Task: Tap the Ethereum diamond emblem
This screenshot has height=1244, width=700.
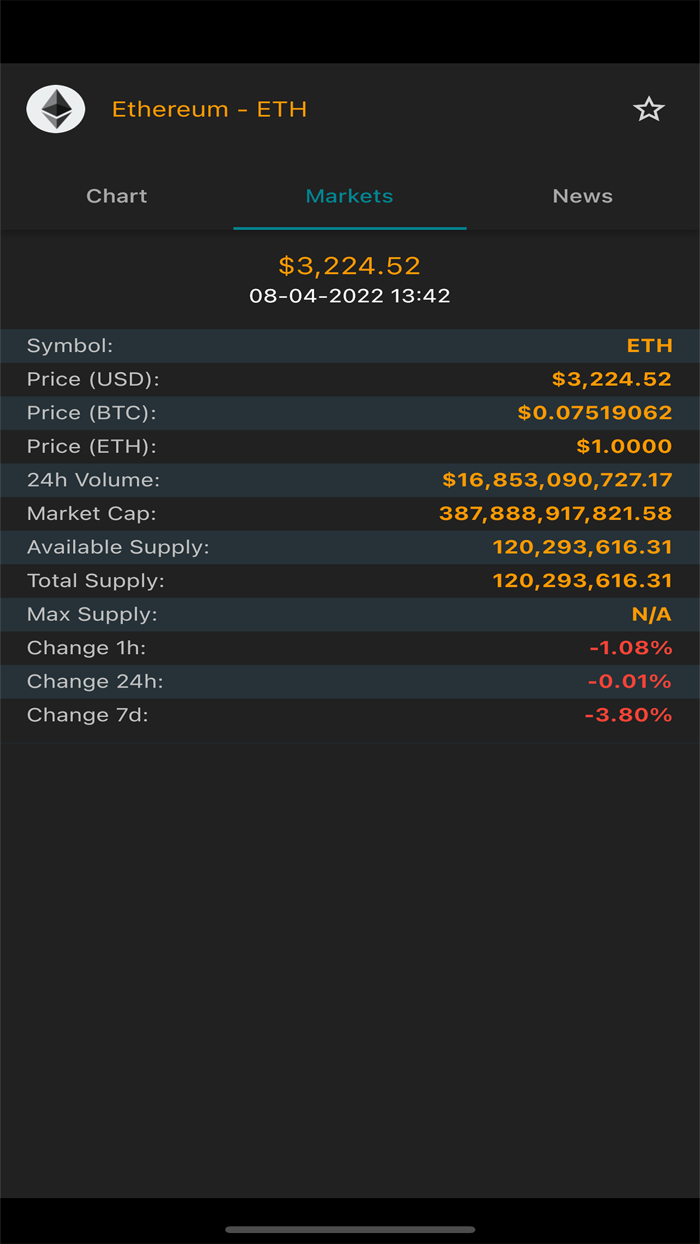Action: (55, 108)
